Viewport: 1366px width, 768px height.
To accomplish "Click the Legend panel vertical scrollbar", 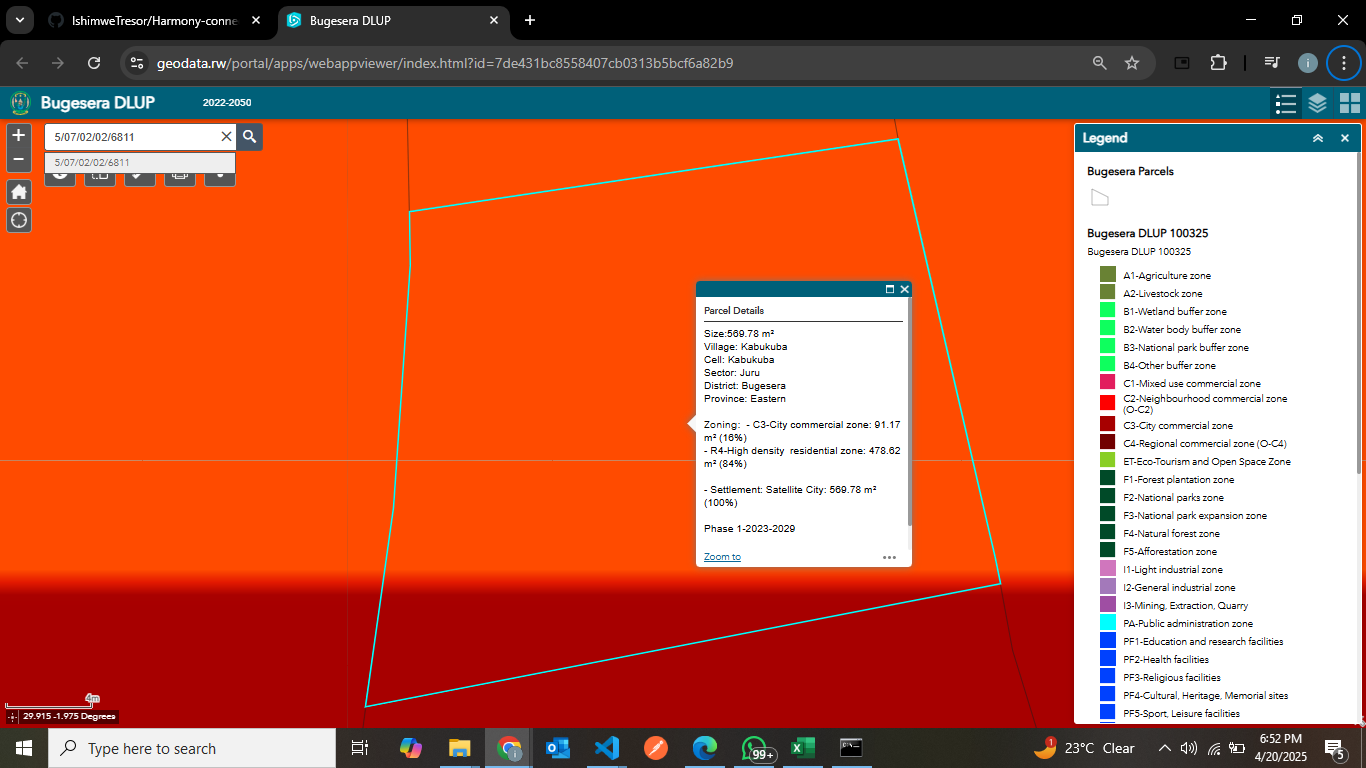I will coord(1358,314).
